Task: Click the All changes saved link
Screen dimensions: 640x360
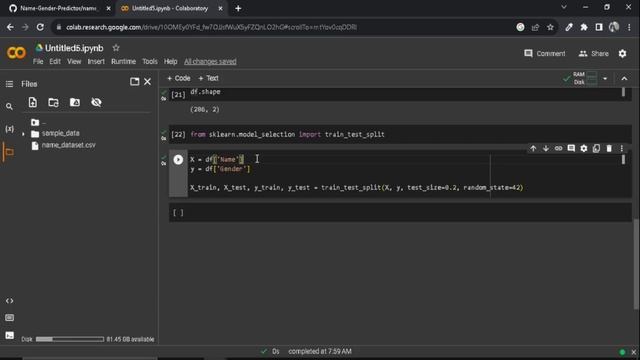Action: tap(210, 62)
